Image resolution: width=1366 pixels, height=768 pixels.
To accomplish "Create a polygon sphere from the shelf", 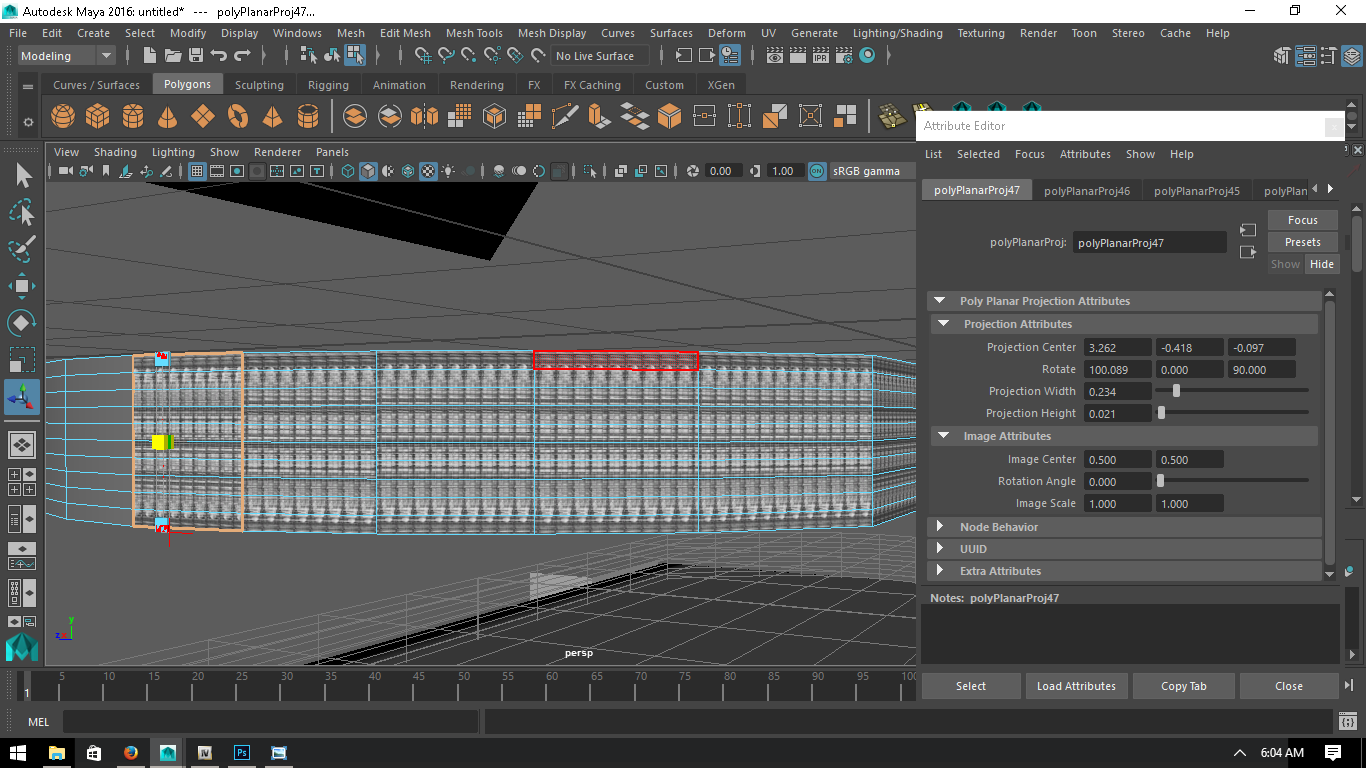I will (63, 117).
